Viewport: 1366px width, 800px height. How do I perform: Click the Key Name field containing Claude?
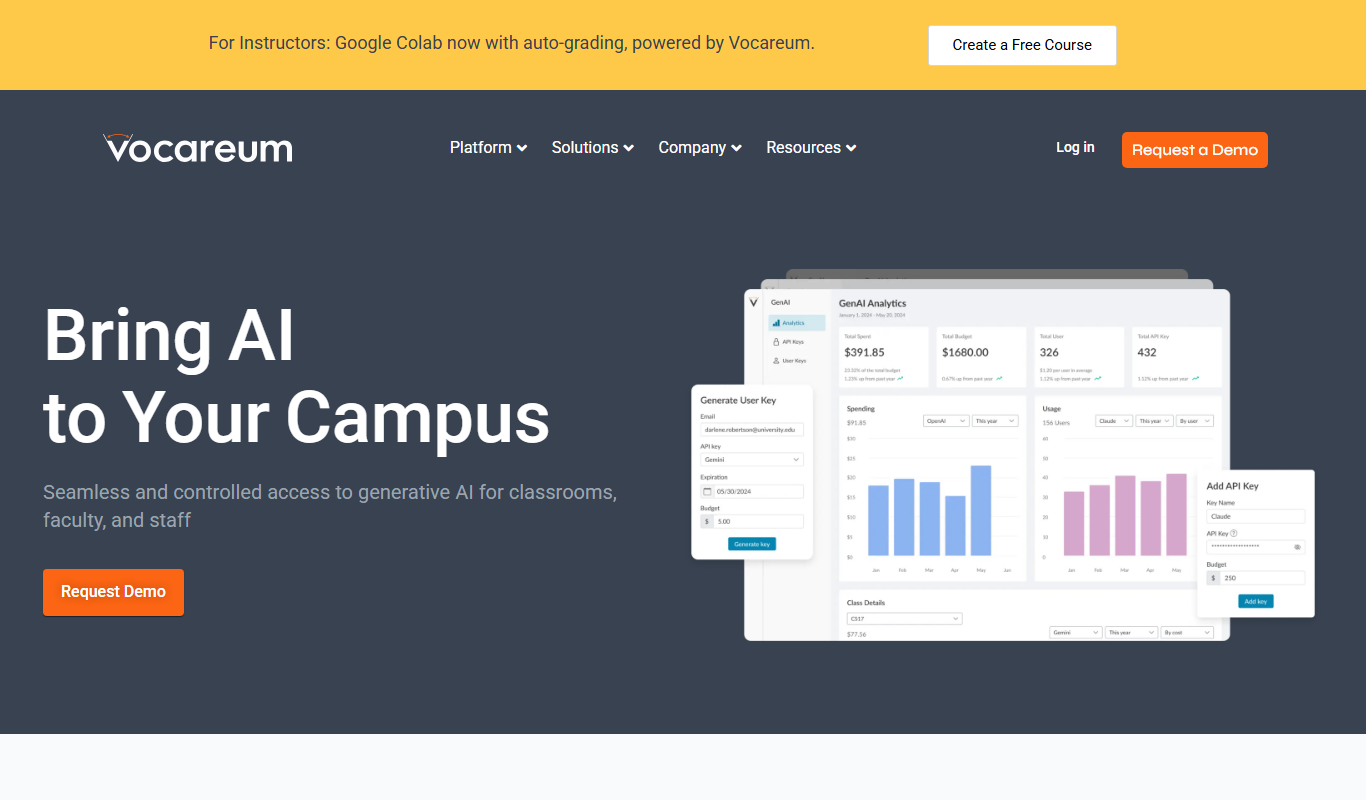click(1256, 516)
